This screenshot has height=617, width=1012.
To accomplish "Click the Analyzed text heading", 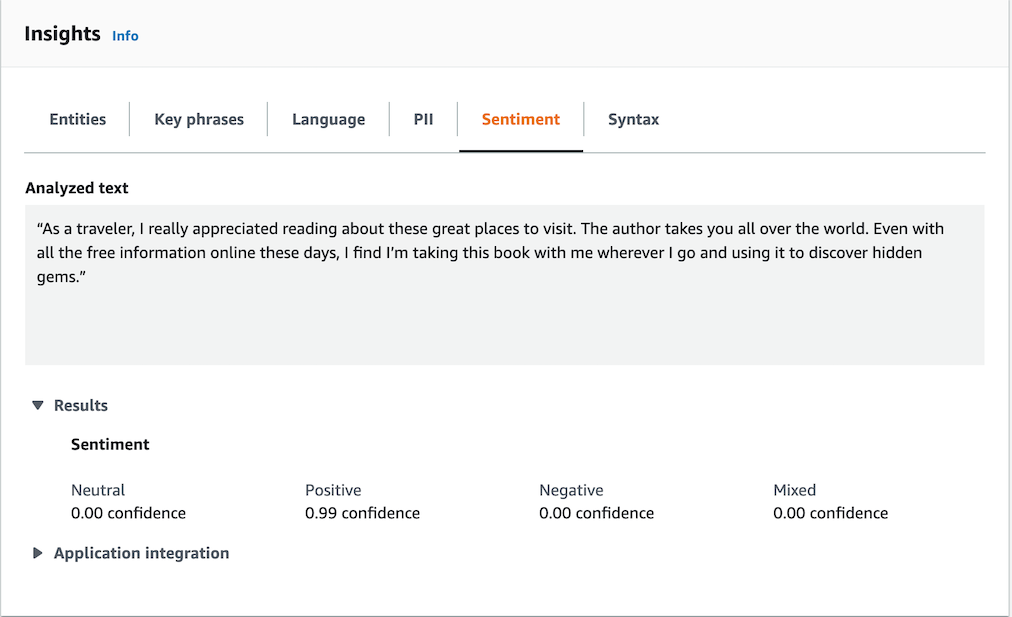I will (77, 188).
